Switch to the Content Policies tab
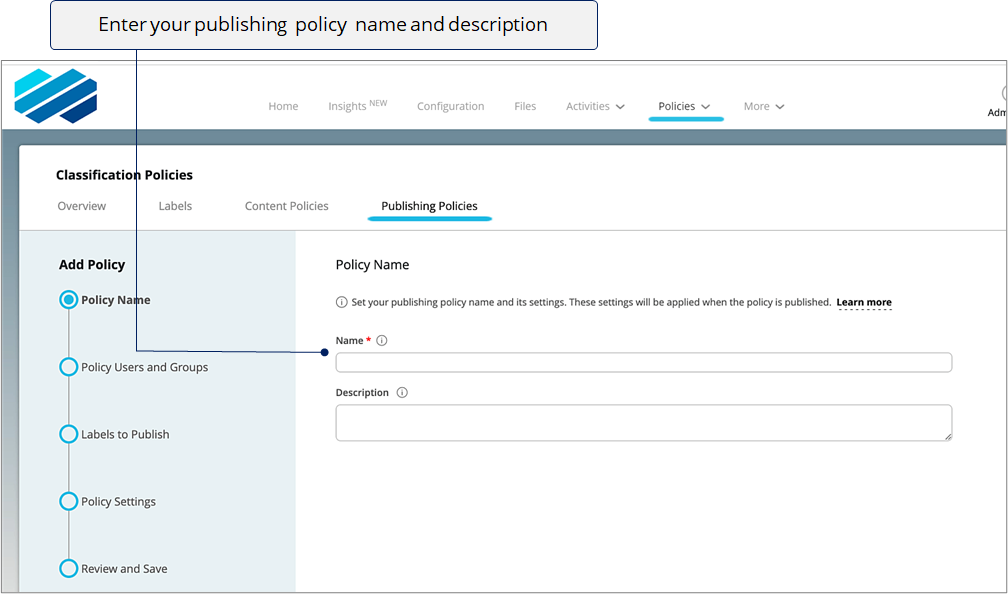This screenshot has height=594, width=1008. click(286, 206)
